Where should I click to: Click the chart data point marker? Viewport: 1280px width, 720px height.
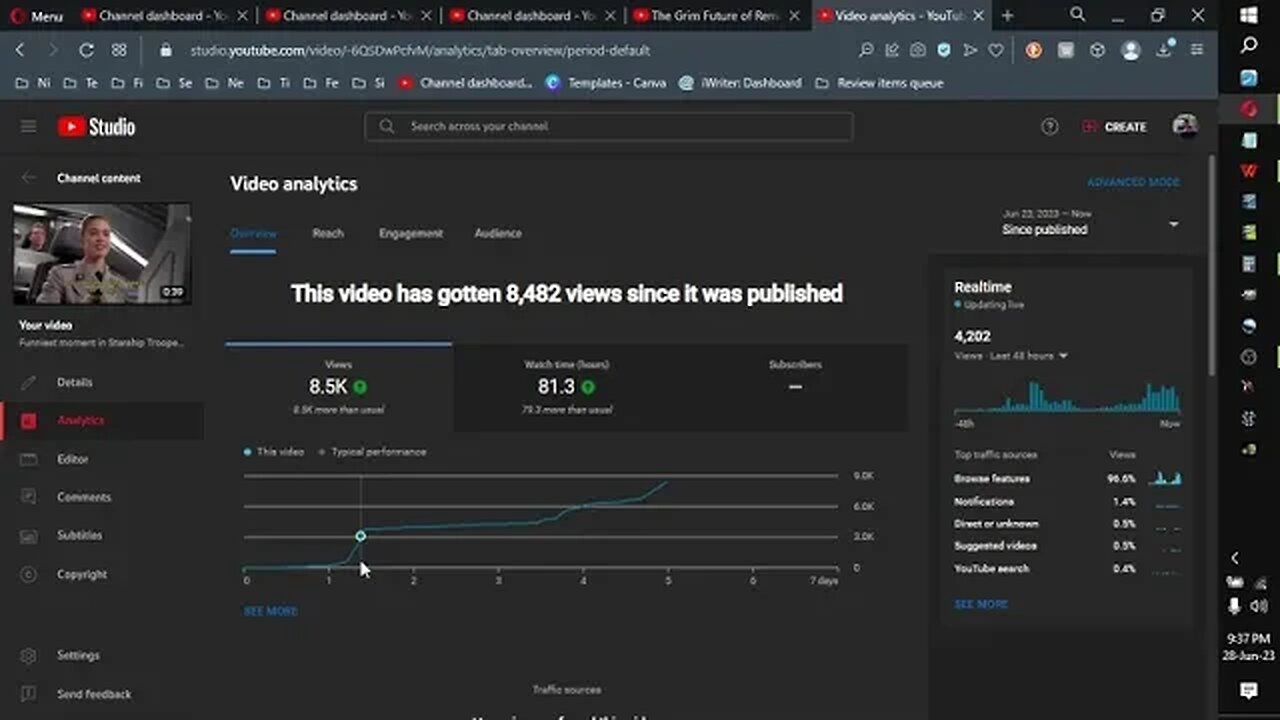click(360, 536)
